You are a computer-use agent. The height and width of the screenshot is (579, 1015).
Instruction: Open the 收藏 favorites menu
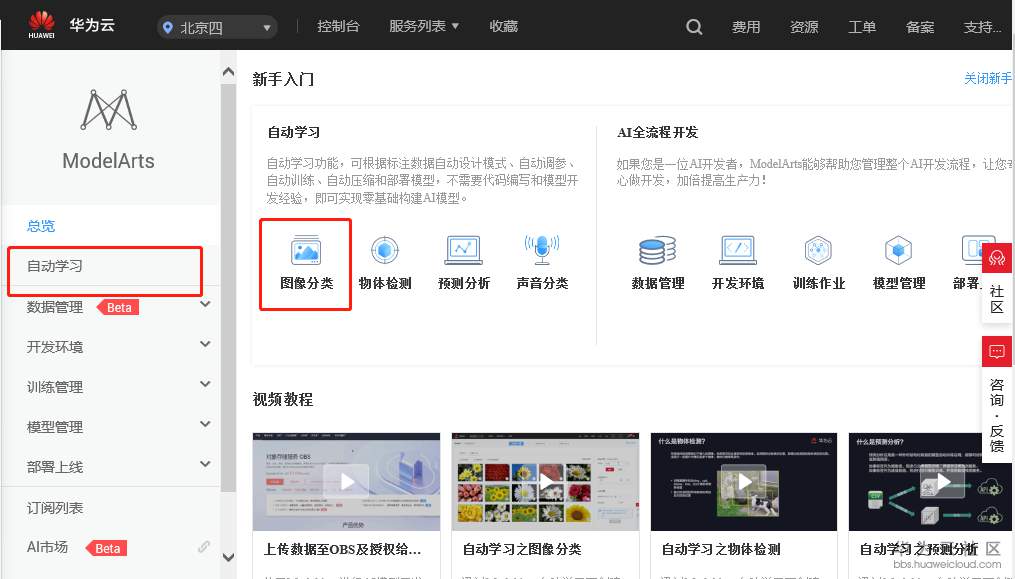click(504, 27)
